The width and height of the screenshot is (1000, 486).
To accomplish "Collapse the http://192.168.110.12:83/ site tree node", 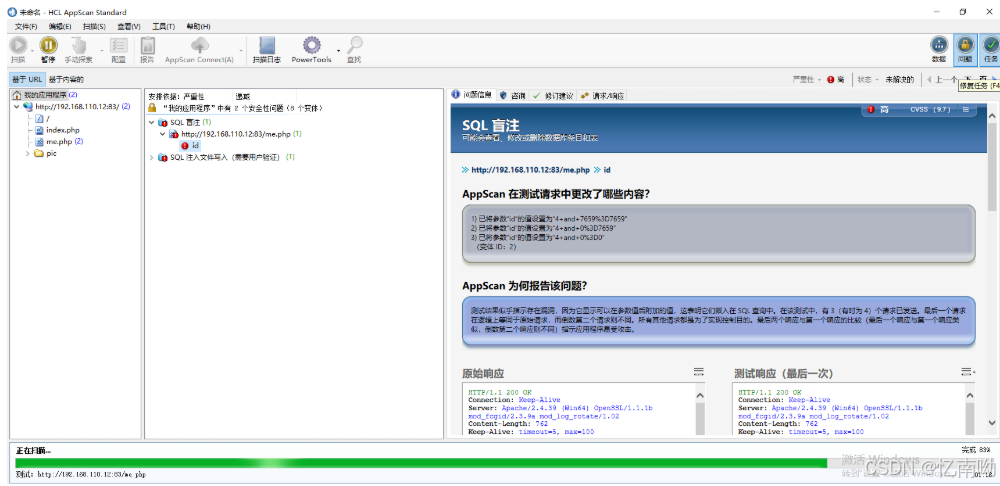I will click(17, 107).
